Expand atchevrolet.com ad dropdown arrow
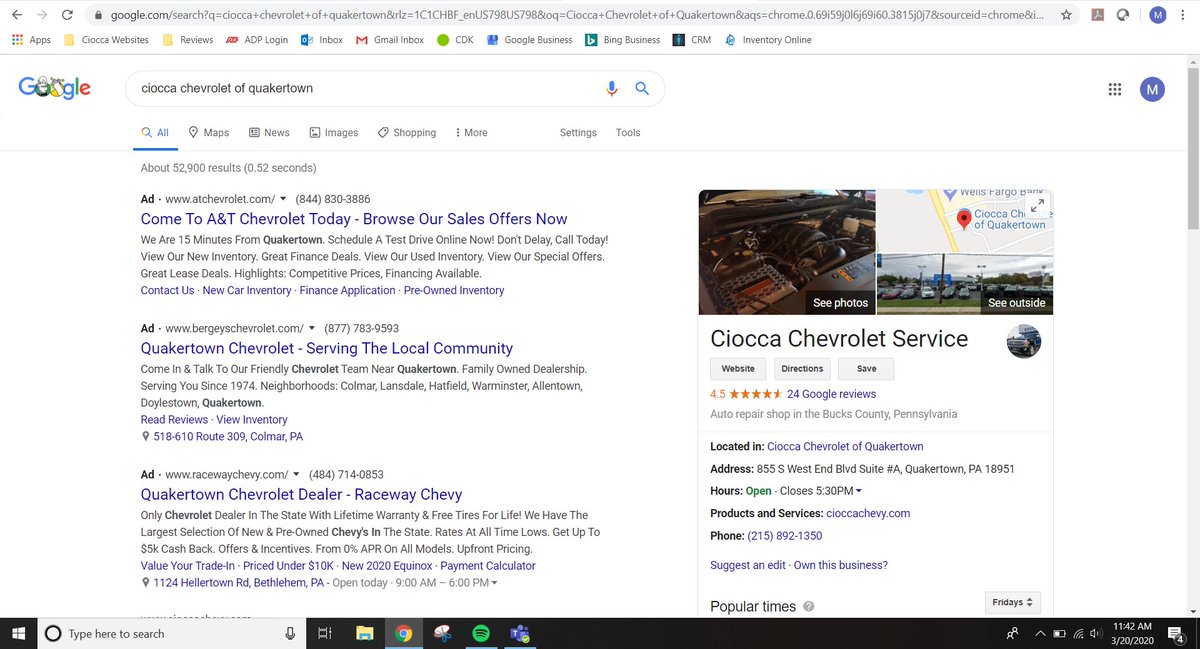Image resolution: width=1200 pixels, height=649 pixels. click(283, 199)
